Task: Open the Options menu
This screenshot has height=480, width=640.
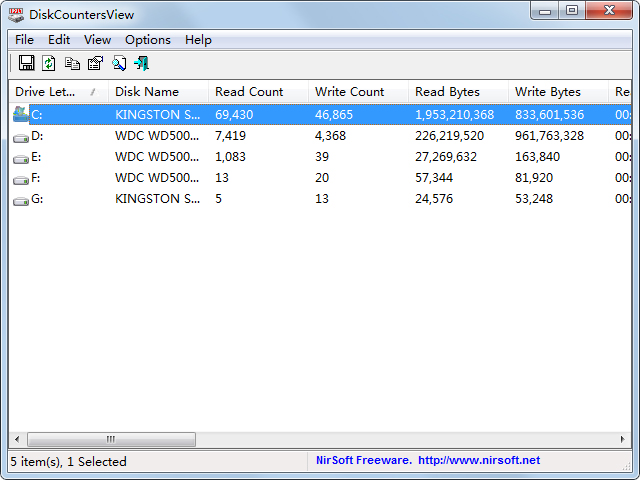Action: tap(148, 40)
